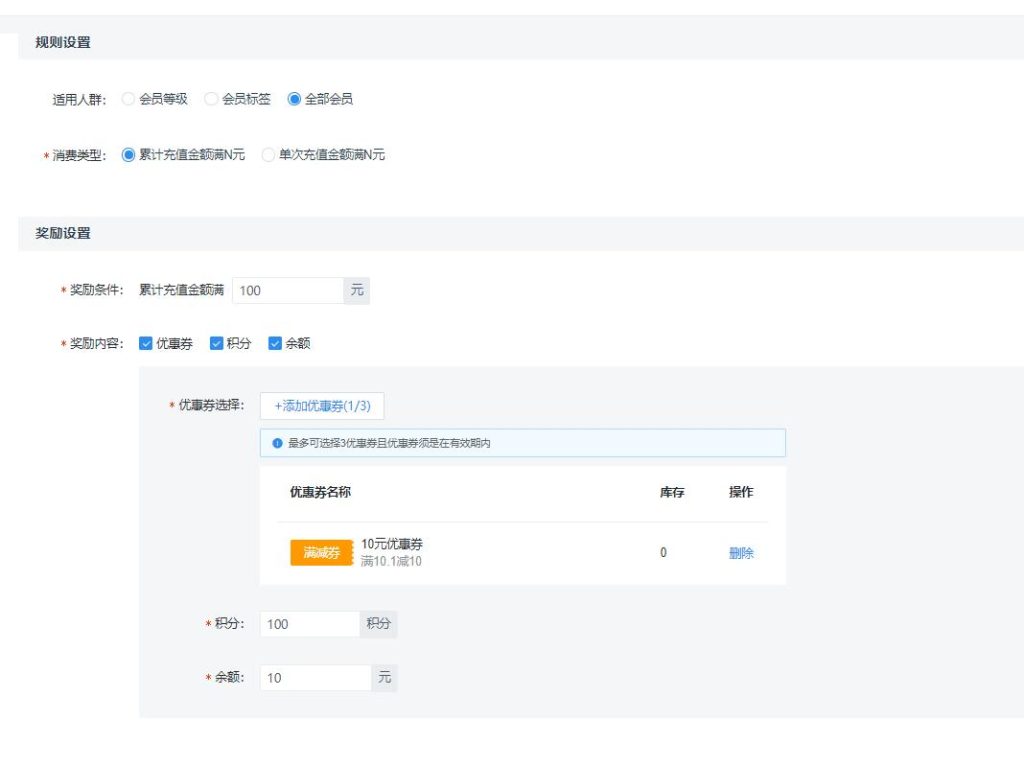Click the orange 满减券 coupon badge
This screenshot has height=766, width=1024.
pos(320,552)
